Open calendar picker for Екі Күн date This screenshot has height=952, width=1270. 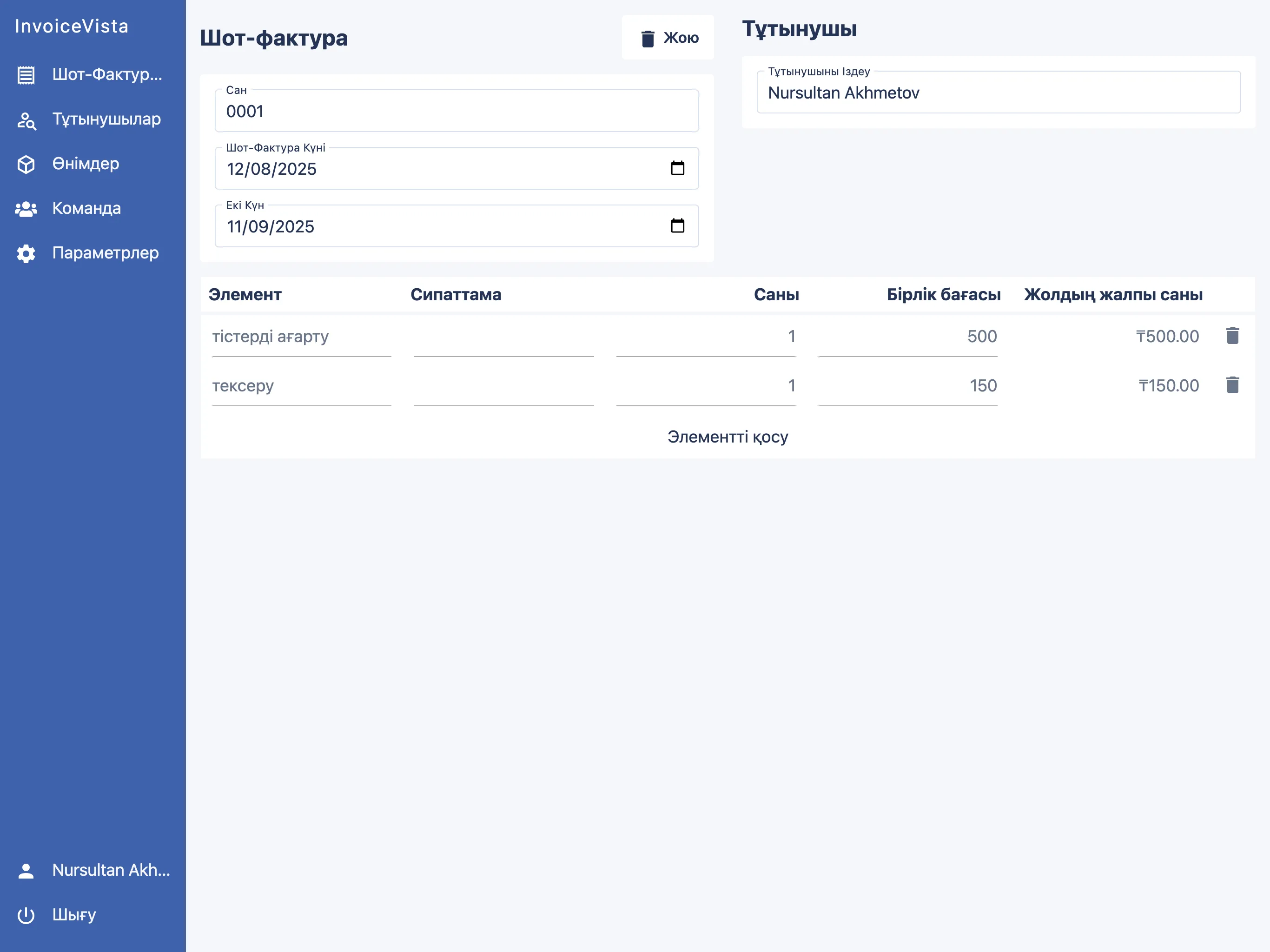click(677, 225)
